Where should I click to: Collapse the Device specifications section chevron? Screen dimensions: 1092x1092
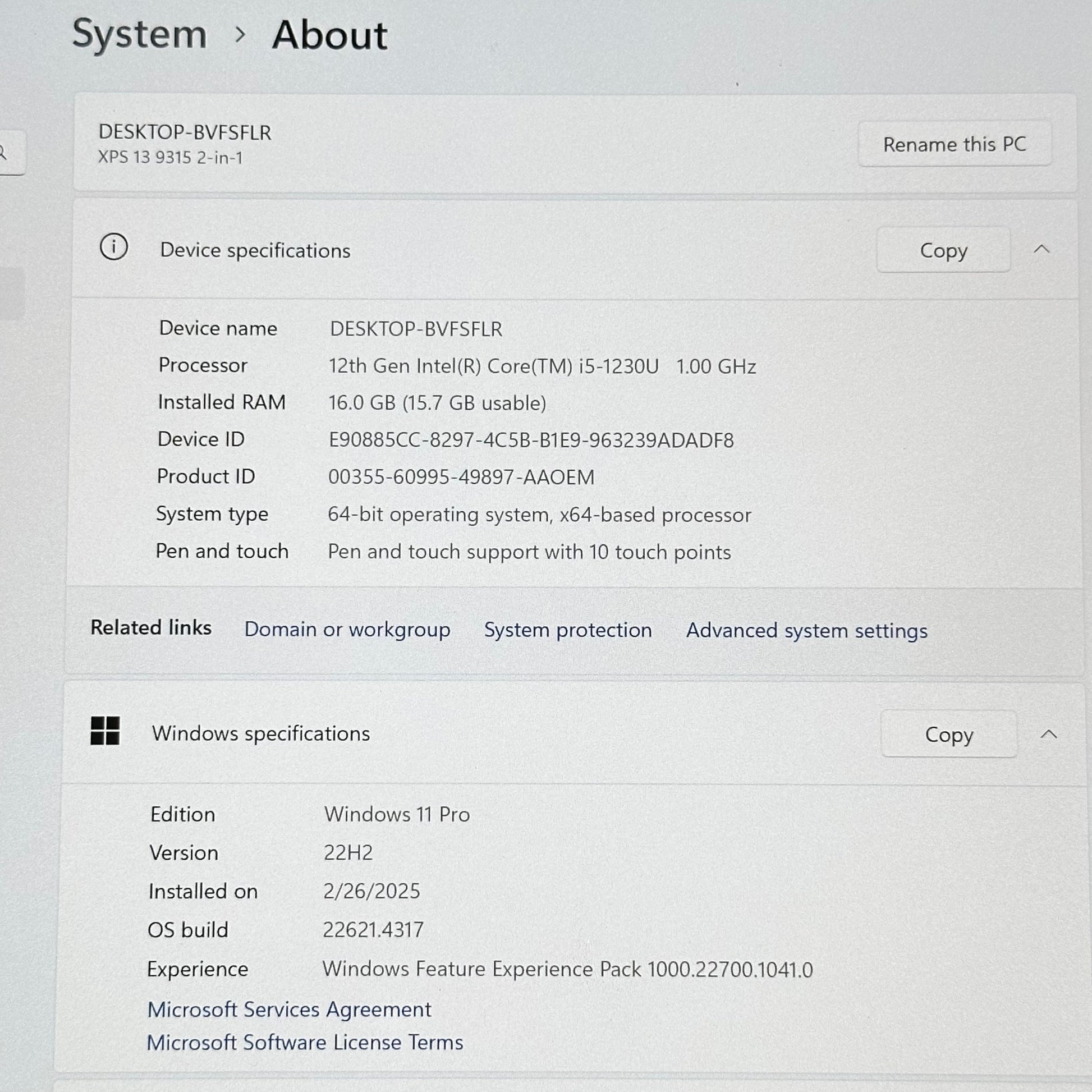pos(1041,249)
